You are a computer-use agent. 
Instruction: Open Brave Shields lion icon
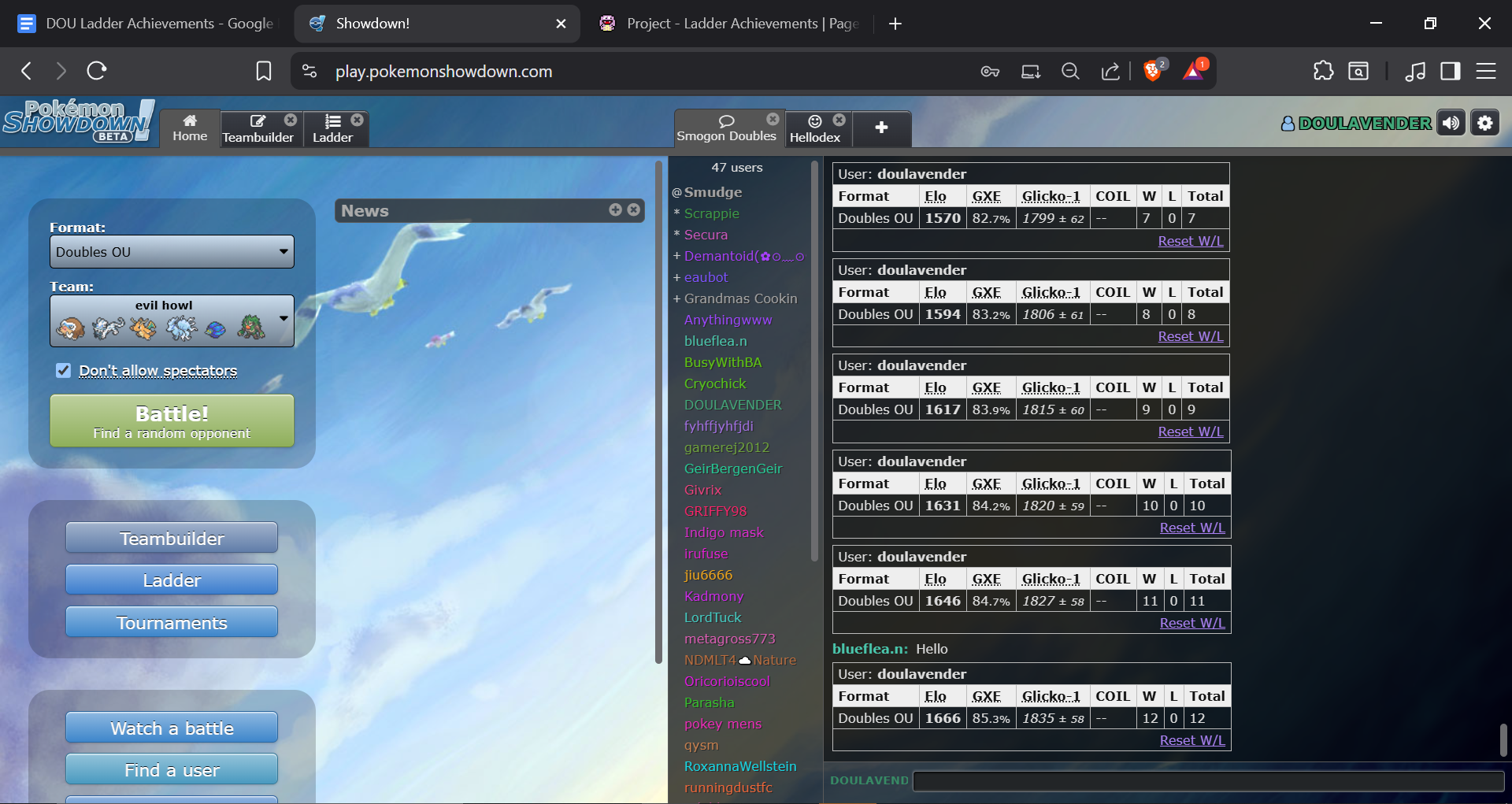click(x=1154, y=71)
